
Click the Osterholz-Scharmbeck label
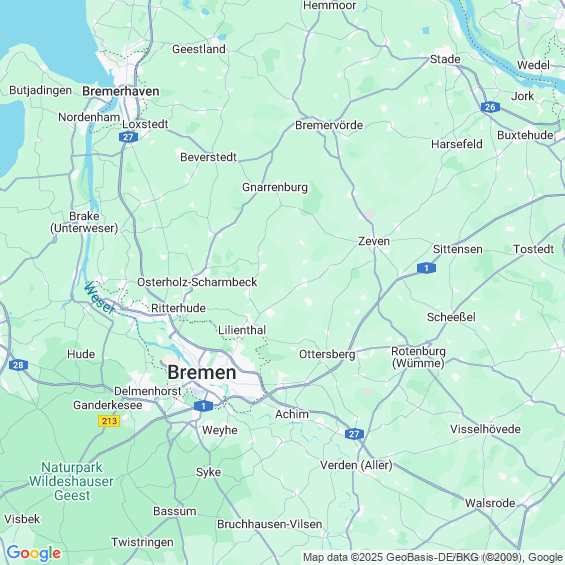click(197, 282)
